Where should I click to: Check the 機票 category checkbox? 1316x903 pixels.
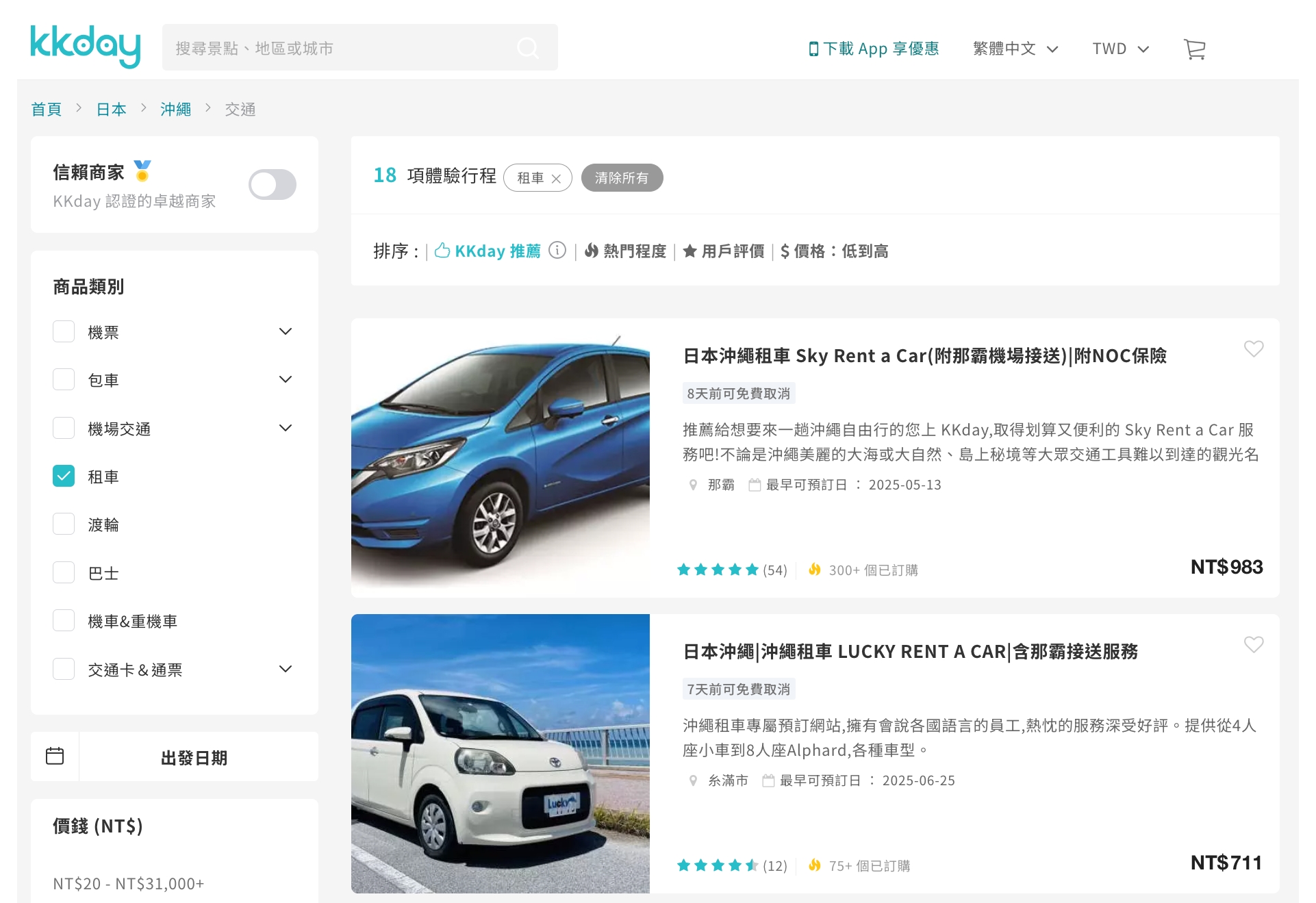click(x=64, y=332)
